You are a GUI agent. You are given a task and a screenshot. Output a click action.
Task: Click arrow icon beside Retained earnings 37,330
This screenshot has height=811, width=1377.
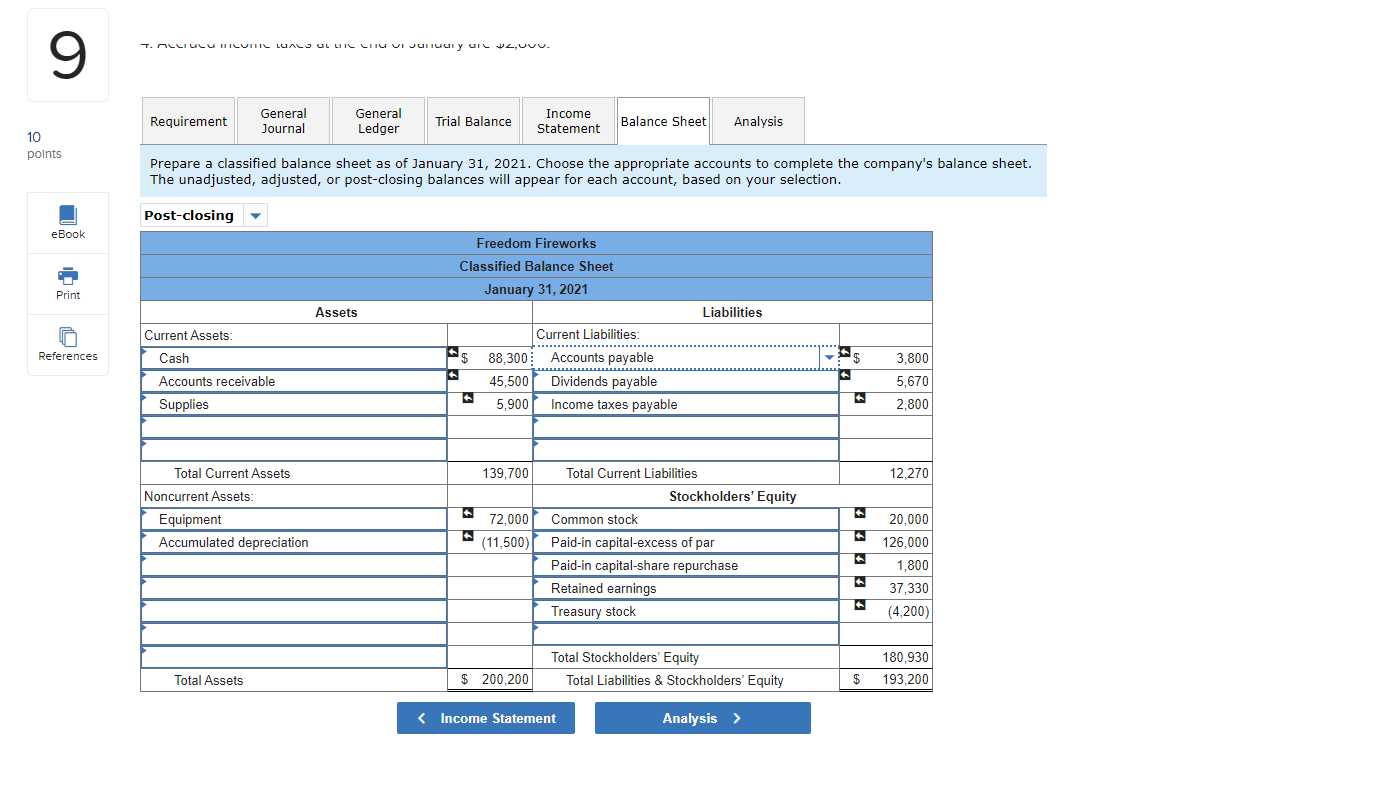(x=860, y=583)
